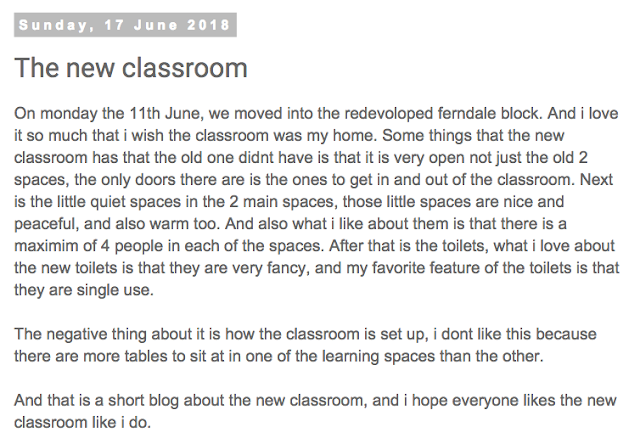The image size is (640, 444).
Task: Click the word 'redevoloped' in first paragraph
Action: pos(389,114)
